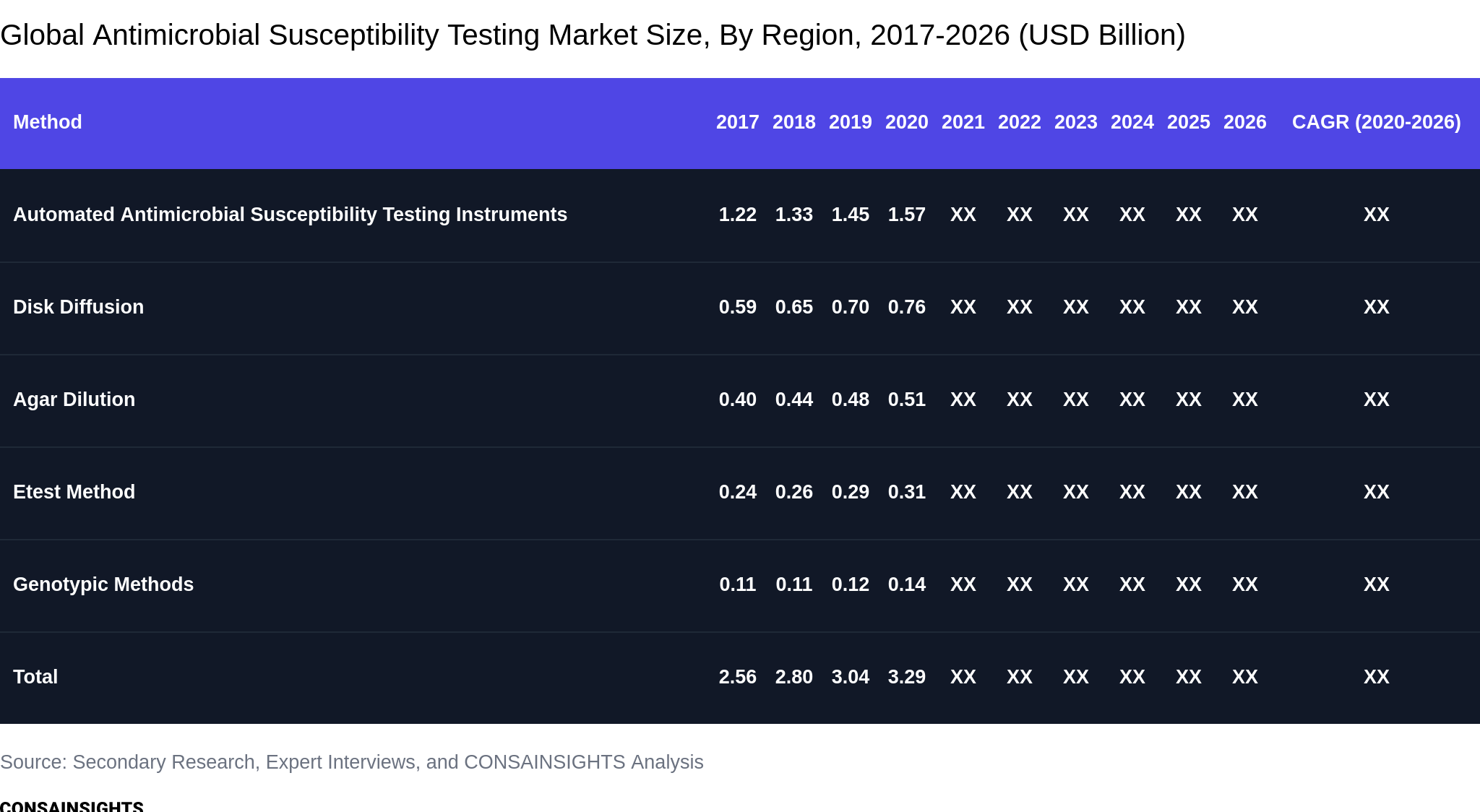Click Agar Dilution 2017 value 0.40
1480x812 pixels.
pyautogui.click(x=738, y=399)
